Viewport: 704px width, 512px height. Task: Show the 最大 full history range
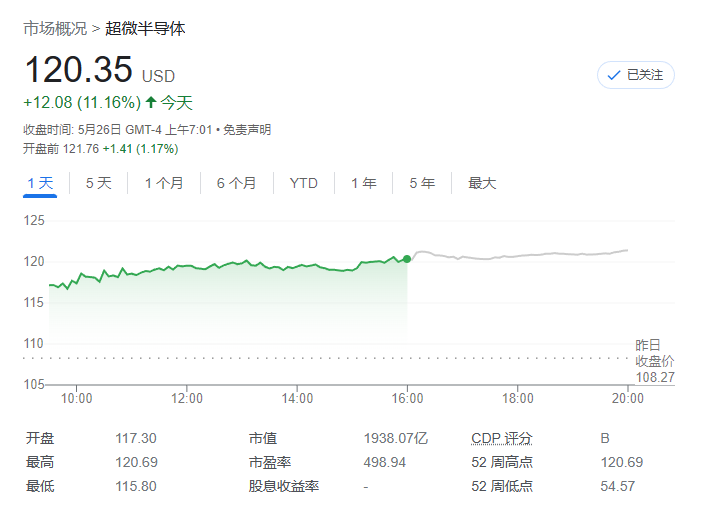(482, 183)
